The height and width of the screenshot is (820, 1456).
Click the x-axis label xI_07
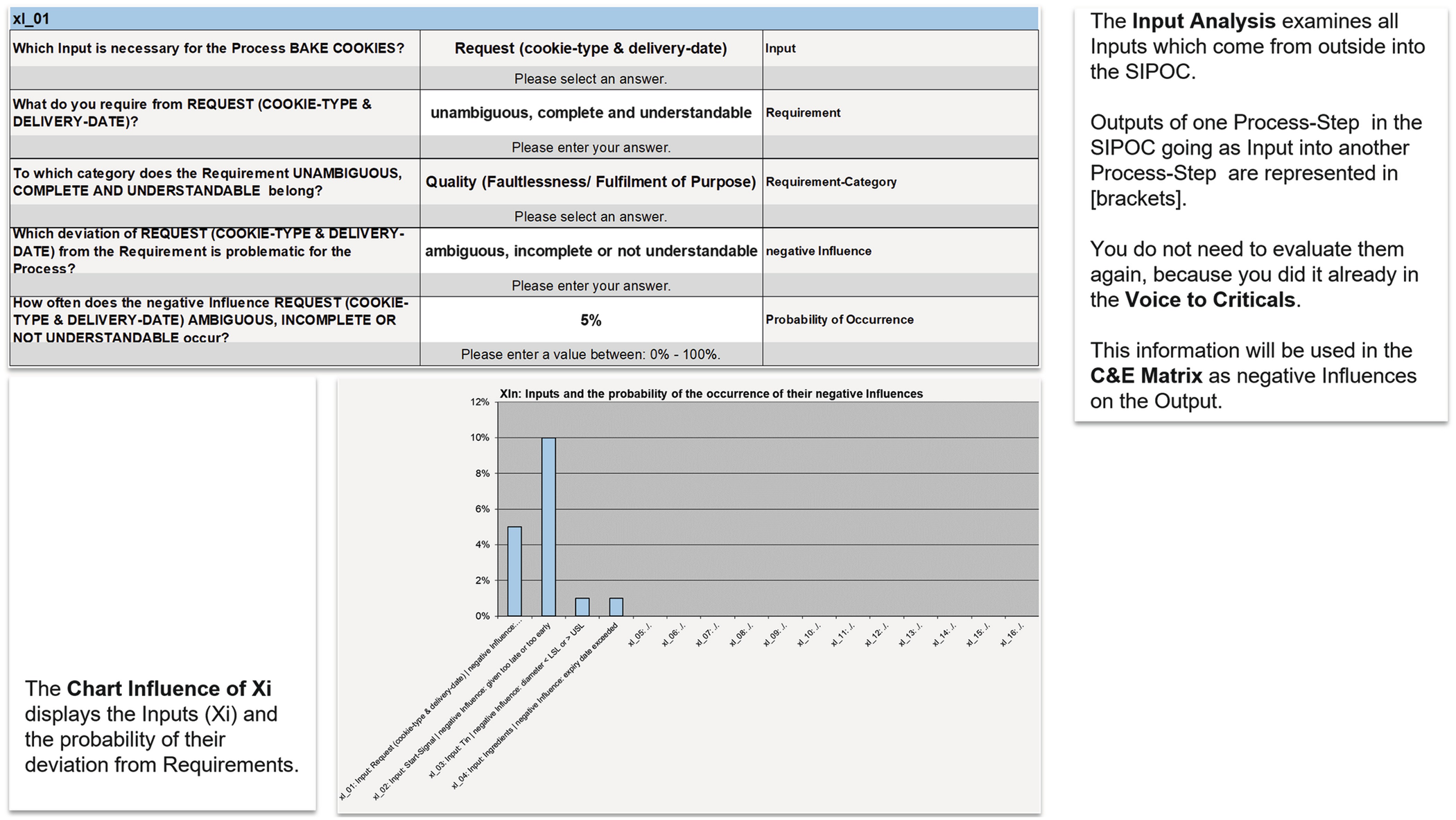[707, 634]
